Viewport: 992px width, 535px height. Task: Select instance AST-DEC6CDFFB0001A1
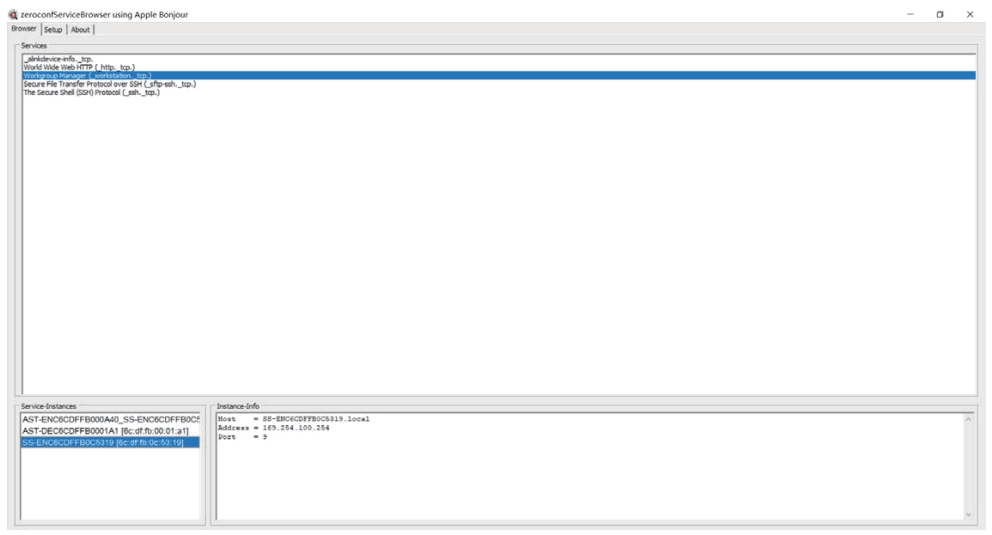[x=111, y=431]
